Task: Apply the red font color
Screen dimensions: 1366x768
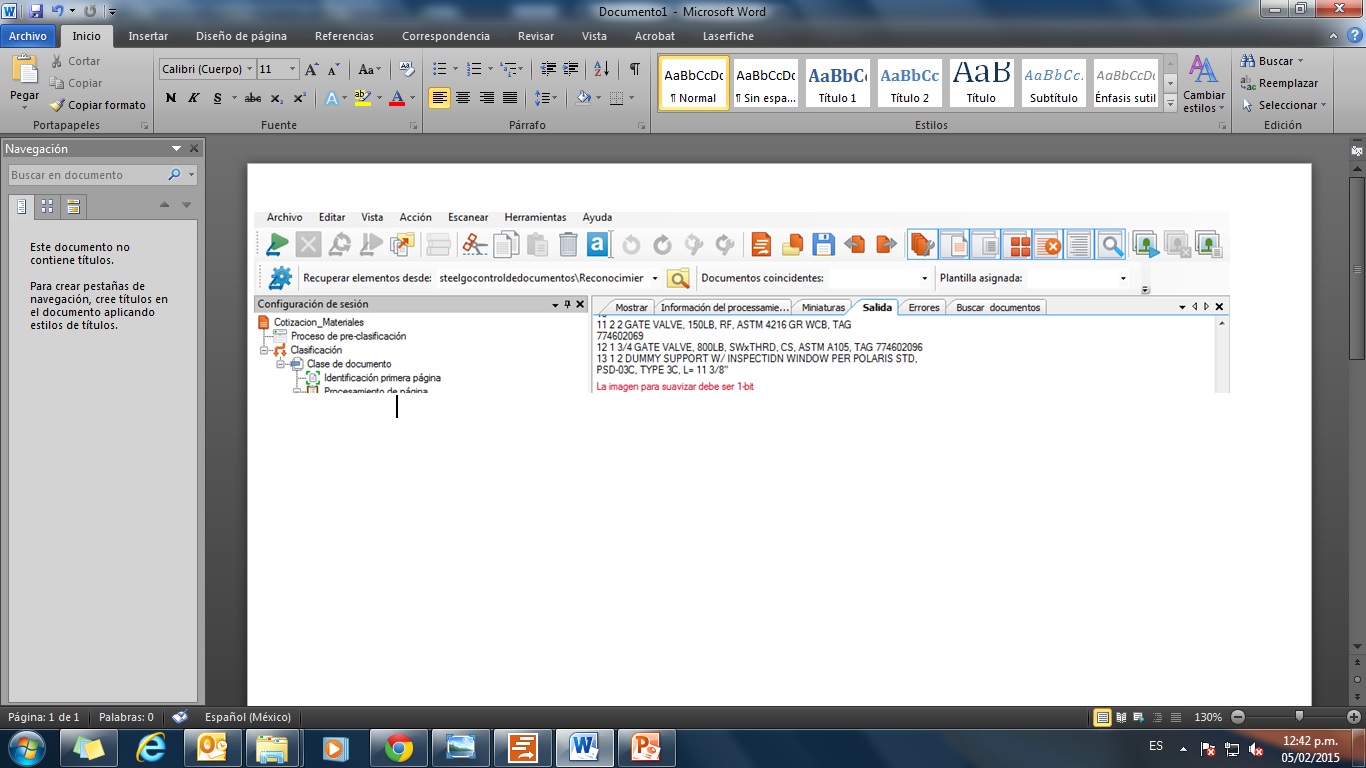Action: coord(397,98)
